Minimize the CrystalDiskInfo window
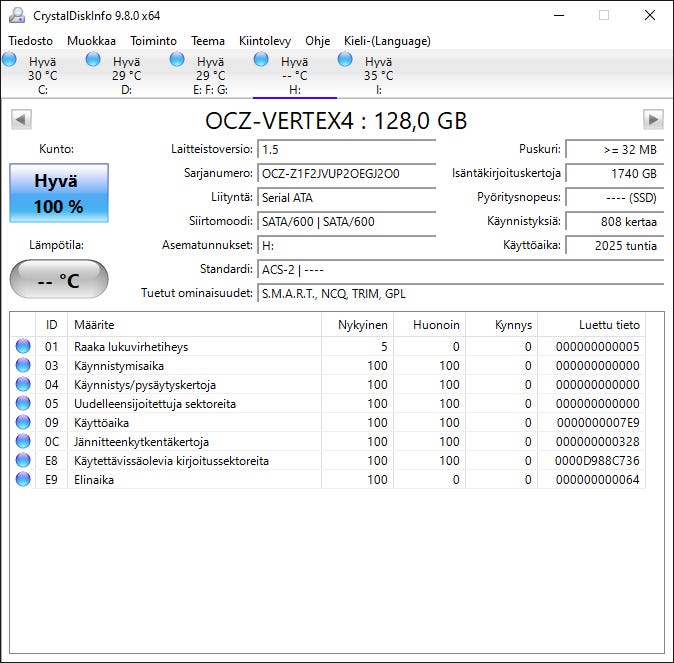674x663 pixels. coord(559,15)
